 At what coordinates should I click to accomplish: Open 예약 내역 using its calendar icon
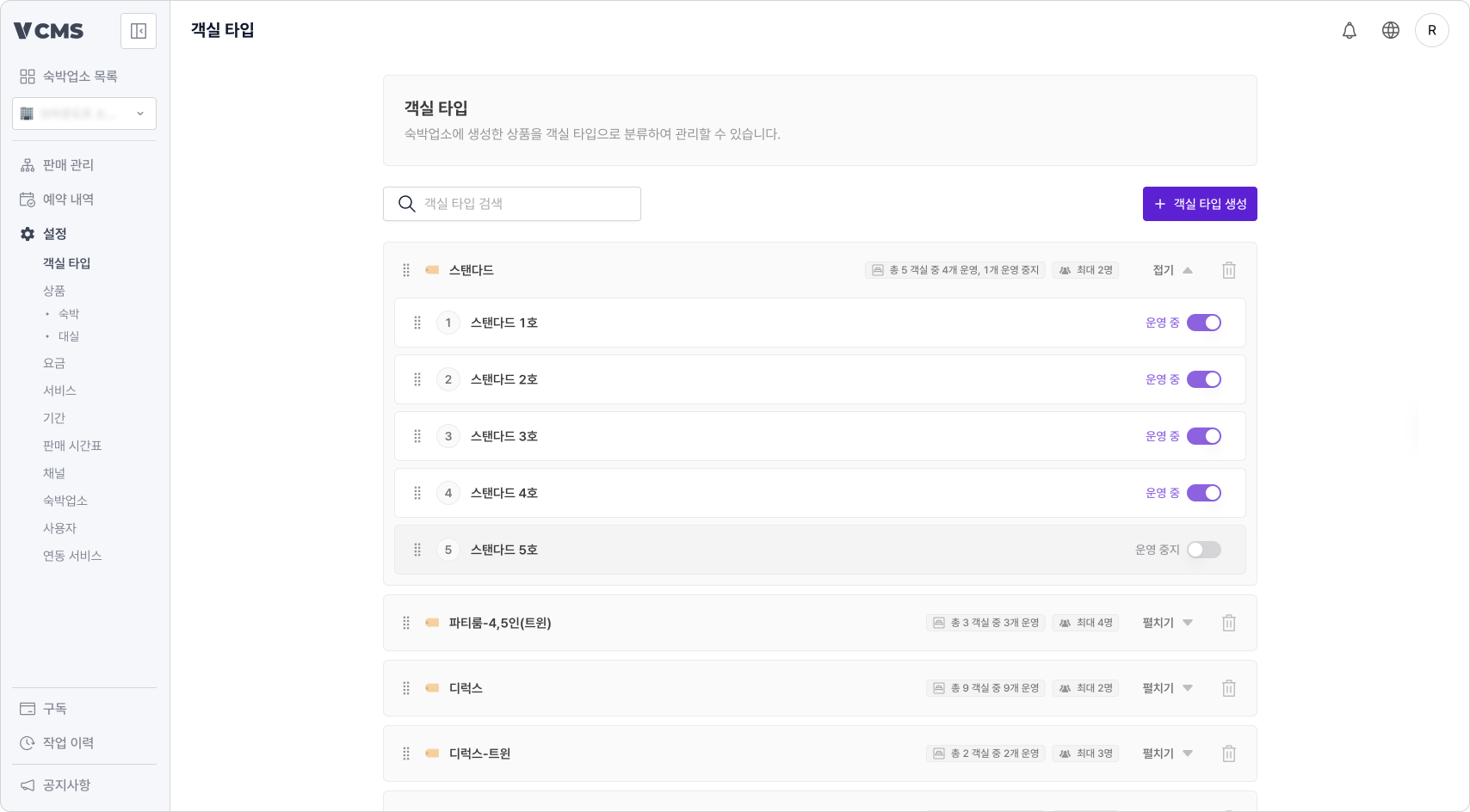point(26,199)
